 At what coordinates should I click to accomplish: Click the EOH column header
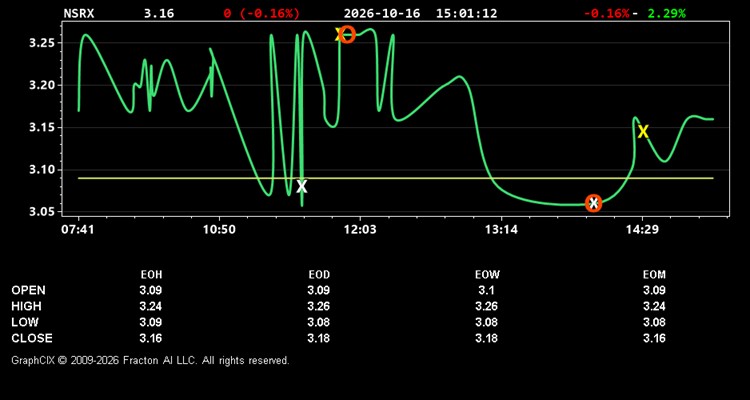click(151, 275)
